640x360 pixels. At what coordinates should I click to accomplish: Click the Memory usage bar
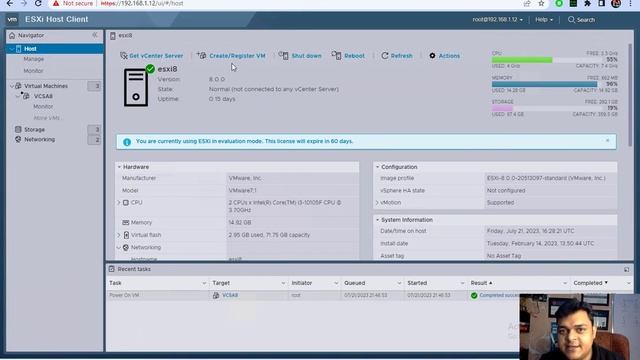[x=547, y=84]
